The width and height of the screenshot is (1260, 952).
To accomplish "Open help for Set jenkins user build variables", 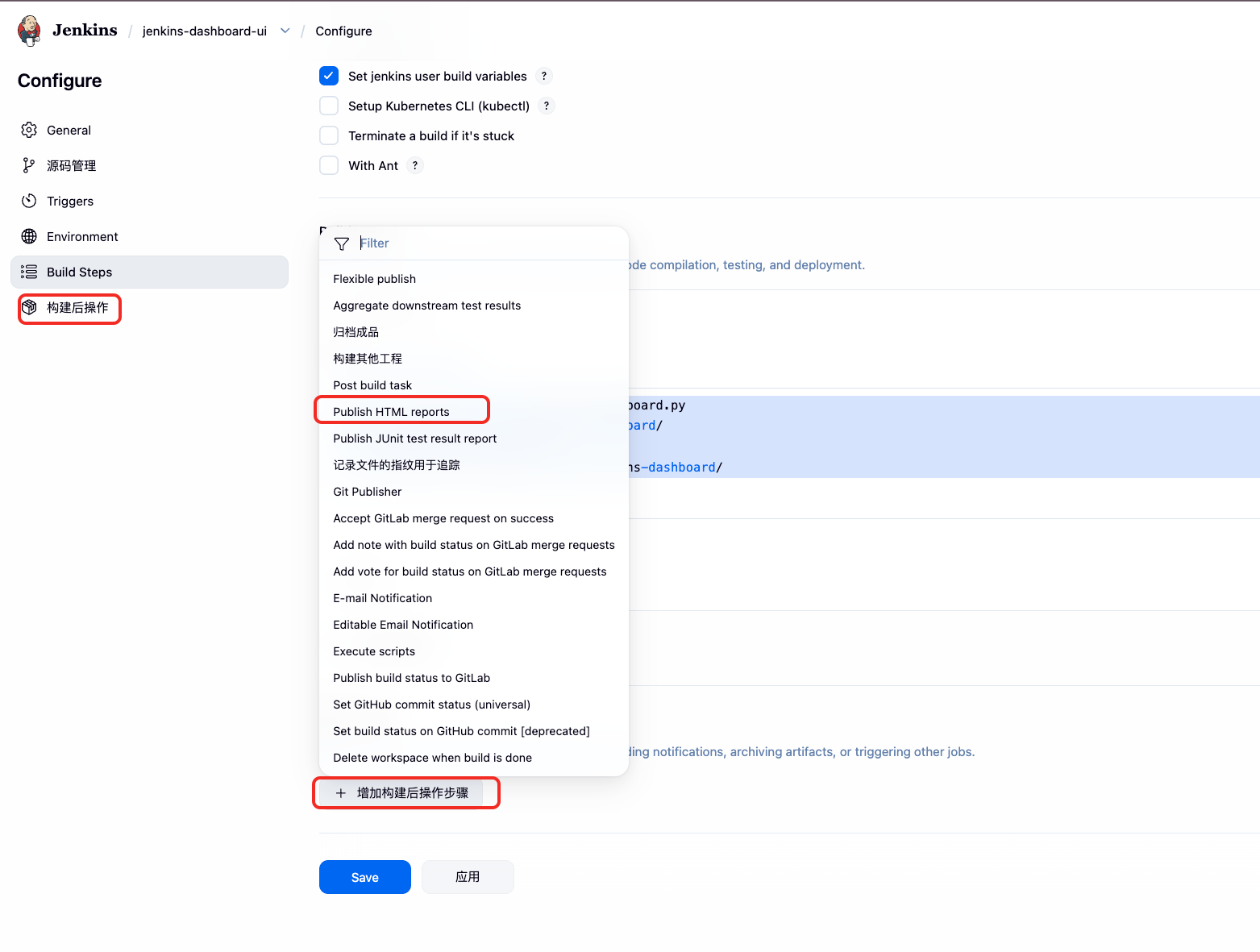I will pos(544,76).
